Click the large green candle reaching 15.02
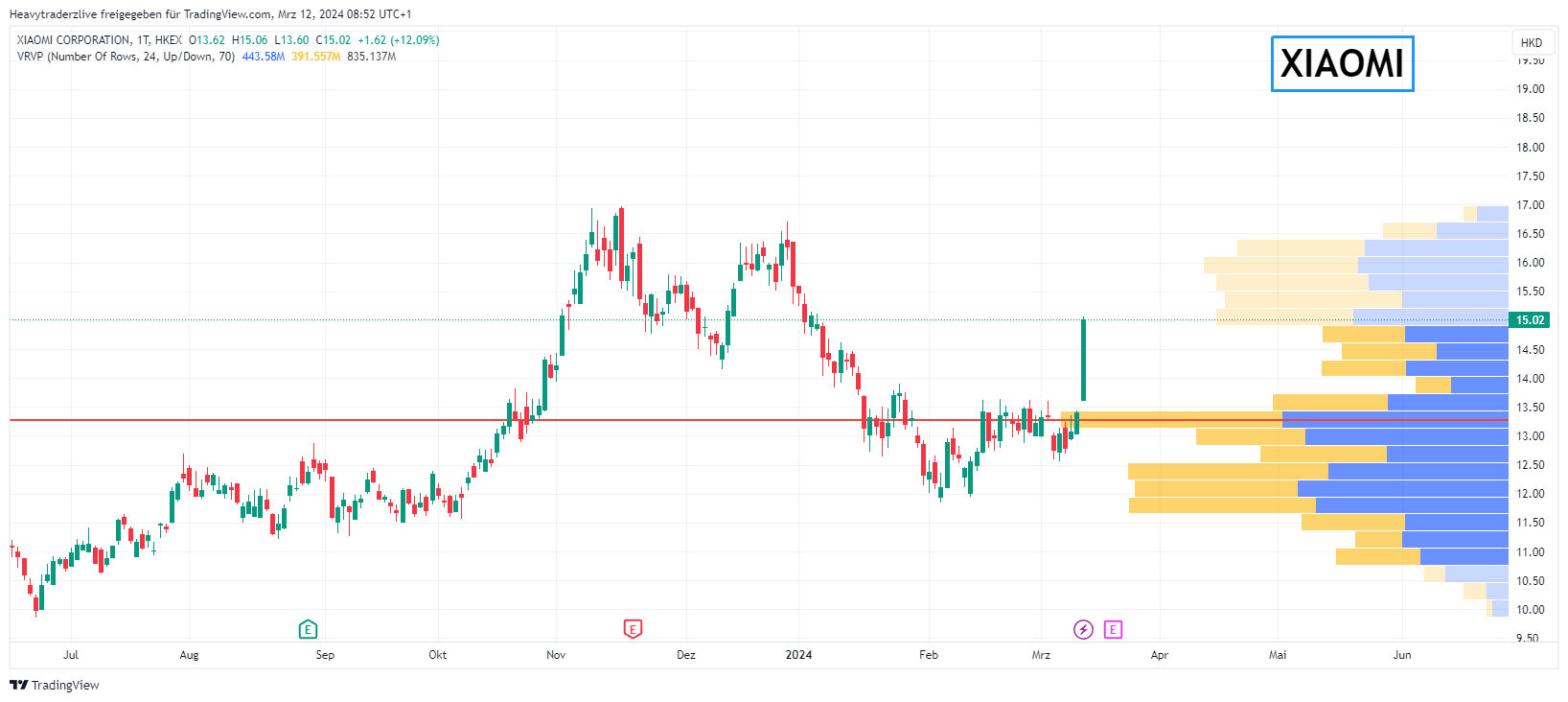Viewport: 1568px width, 702px height. pos(1083,360)
